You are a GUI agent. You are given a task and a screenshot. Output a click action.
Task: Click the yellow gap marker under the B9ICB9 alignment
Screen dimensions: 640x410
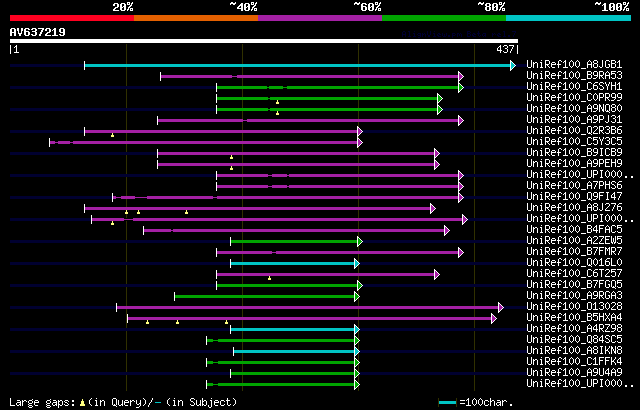click(231, 157)
